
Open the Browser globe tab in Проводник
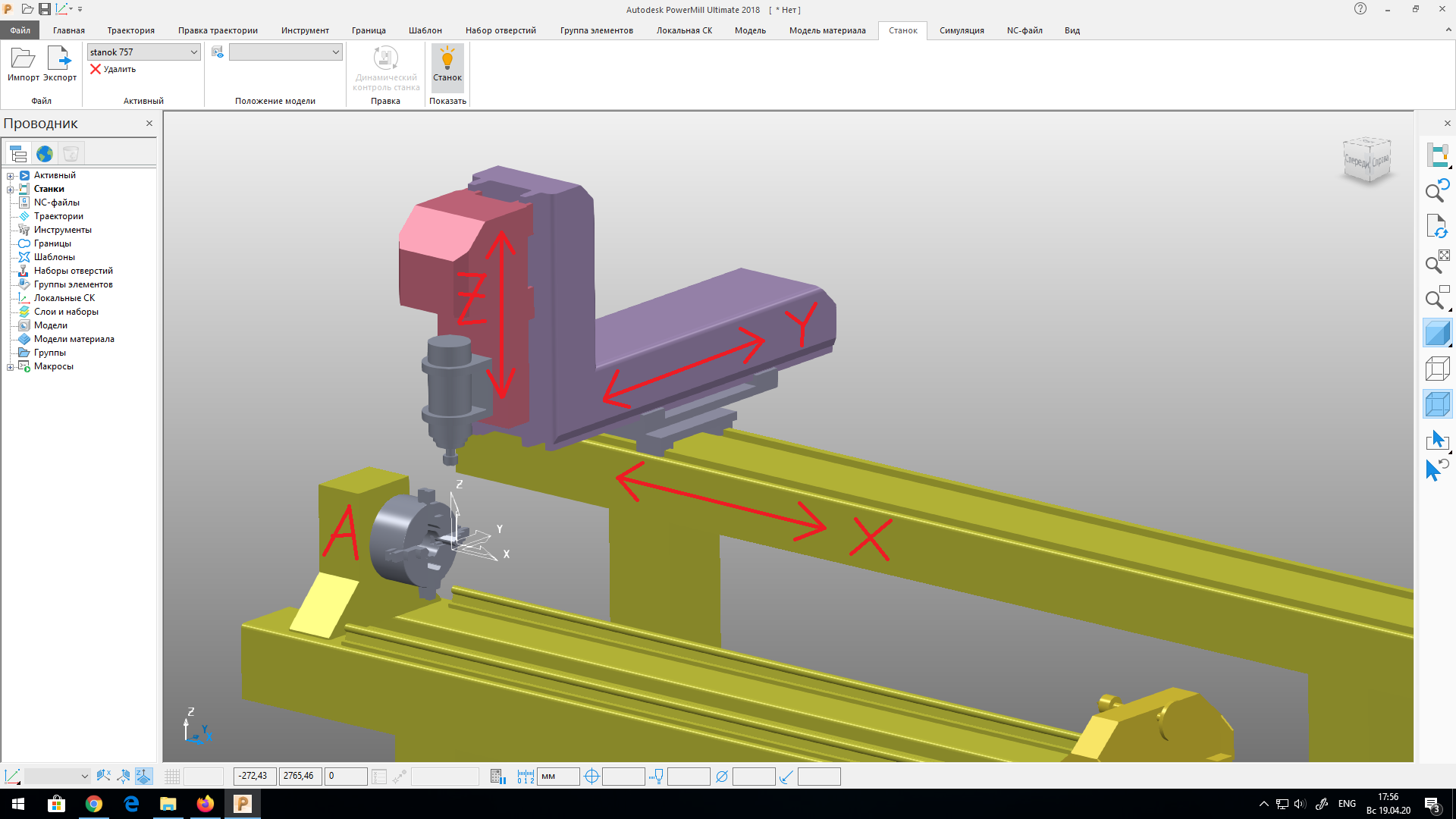[x=45, y=154]
